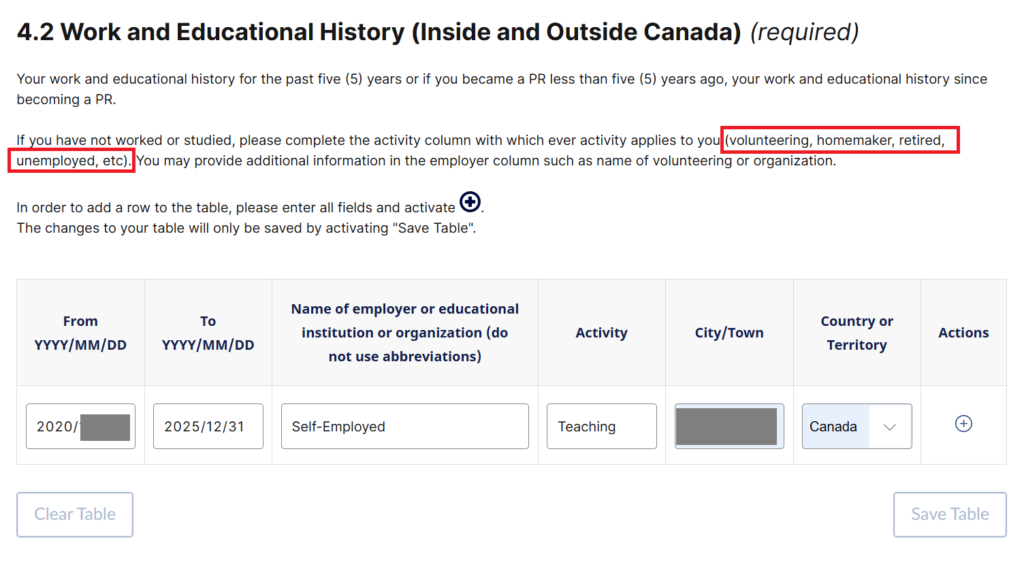Click the add row plus icon in Actions column

pyautogui.click(x=963, y=424)
